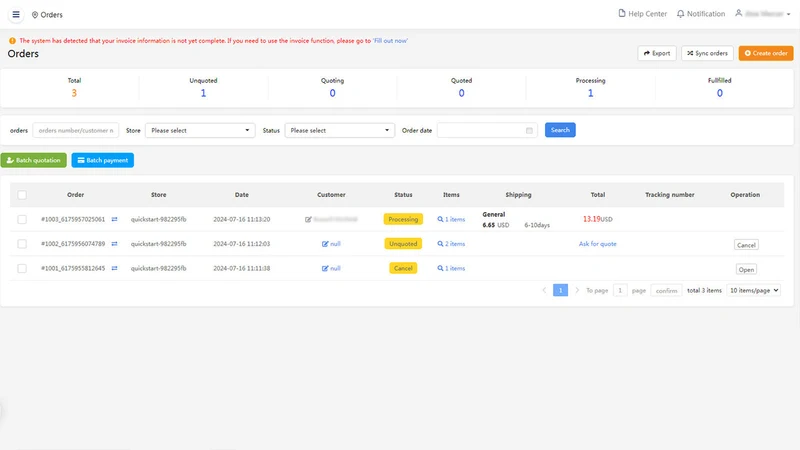
Task: Open the Store dropdown
Action: click(x=200, y=131)
